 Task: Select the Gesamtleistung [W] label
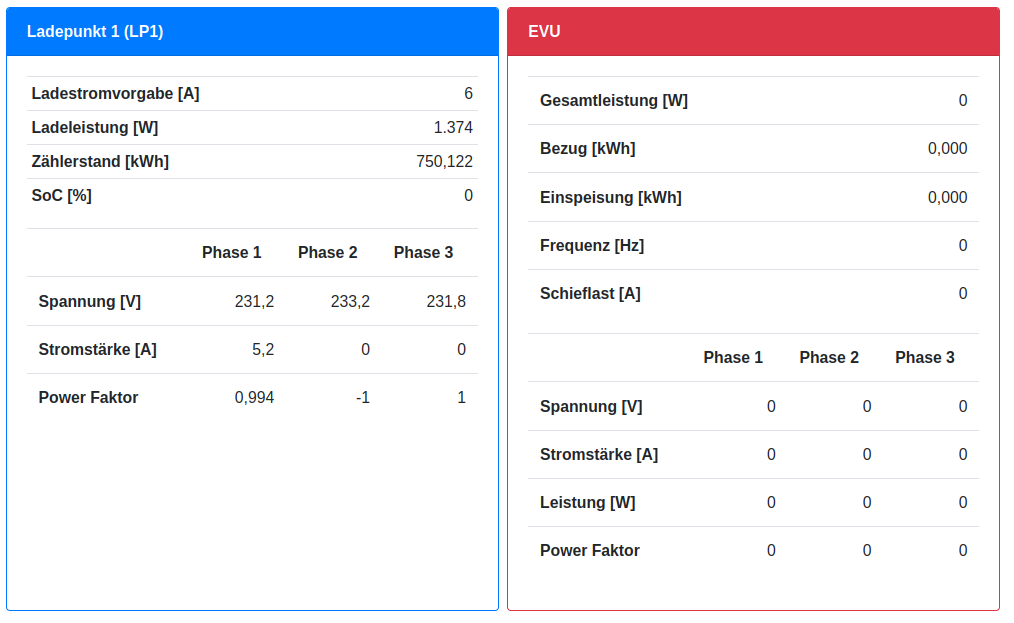pyautogui.click(x=613, y=101)
